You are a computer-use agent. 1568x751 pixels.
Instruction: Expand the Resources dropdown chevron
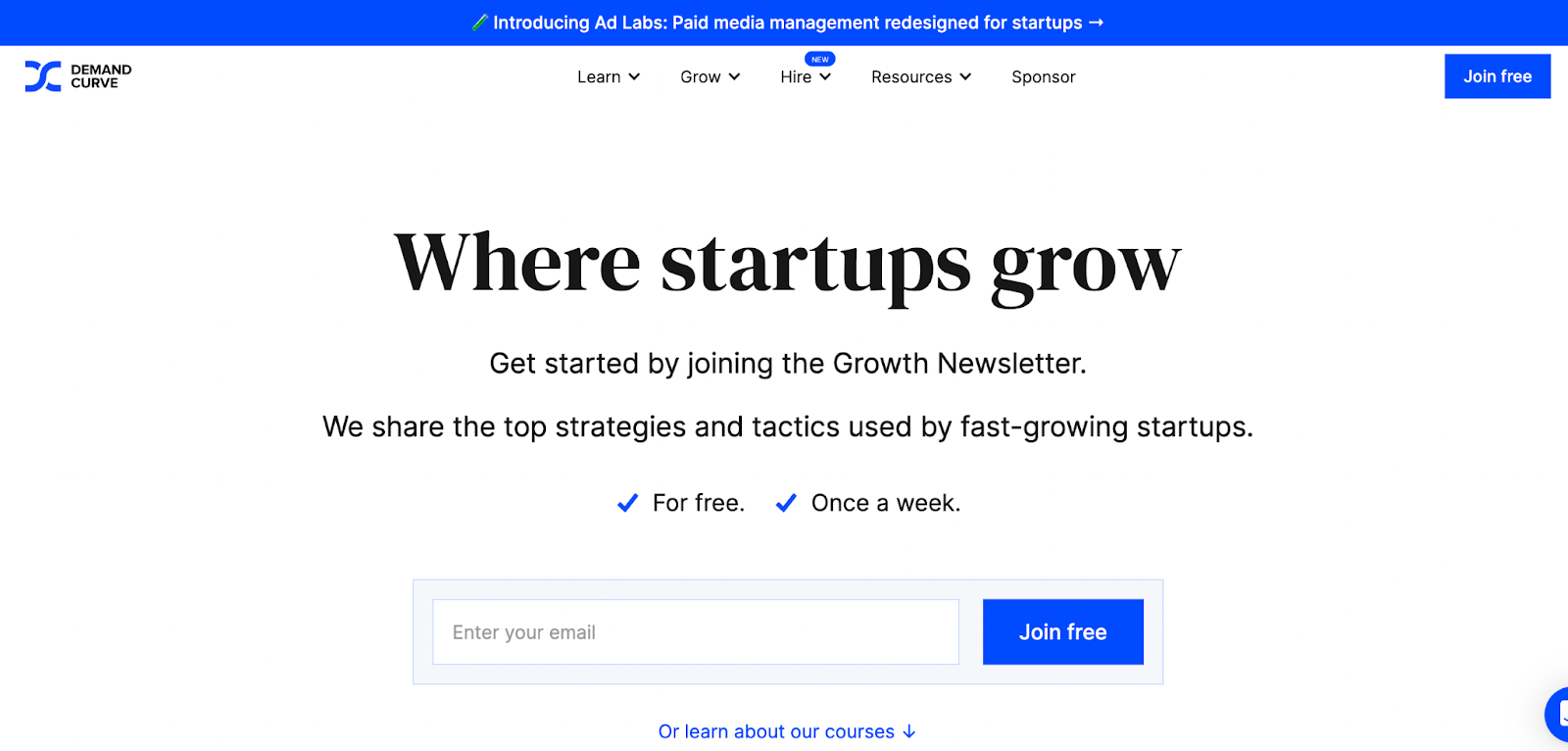[965, 76]
